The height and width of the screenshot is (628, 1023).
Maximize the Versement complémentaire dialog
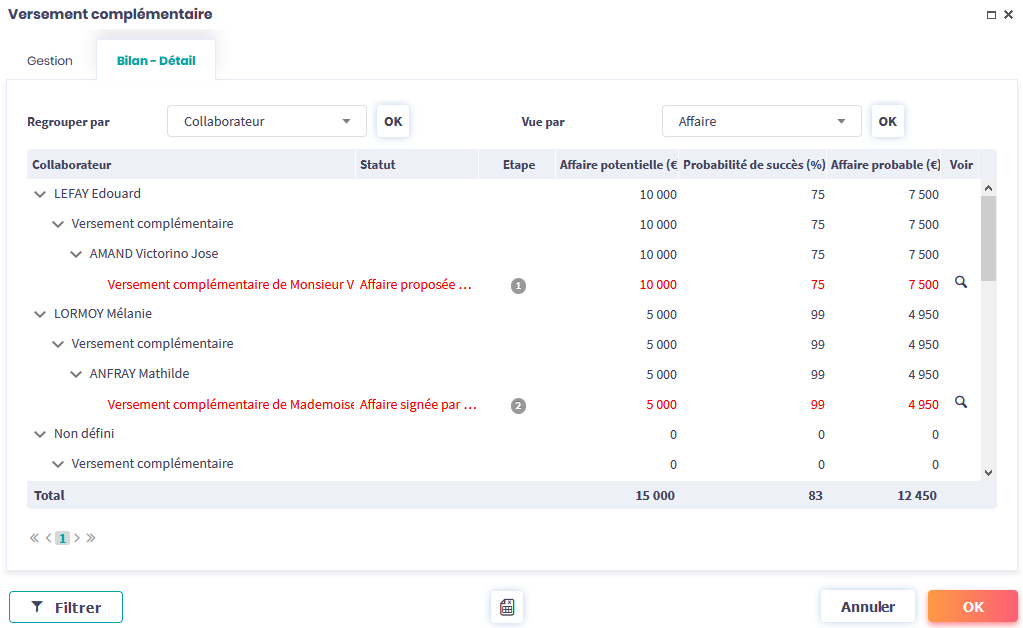click(991, 15)
